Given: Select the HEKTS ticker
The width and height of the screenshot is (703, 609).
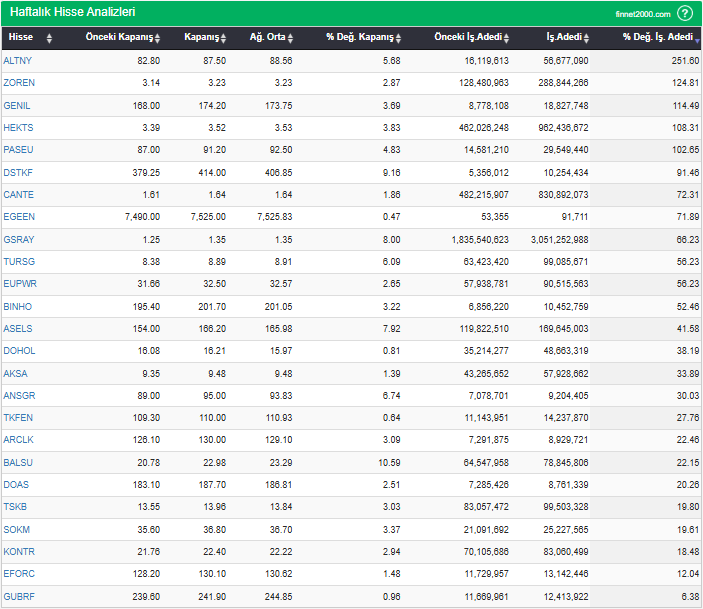Looking at the screenshot, I should pos(18,128).
